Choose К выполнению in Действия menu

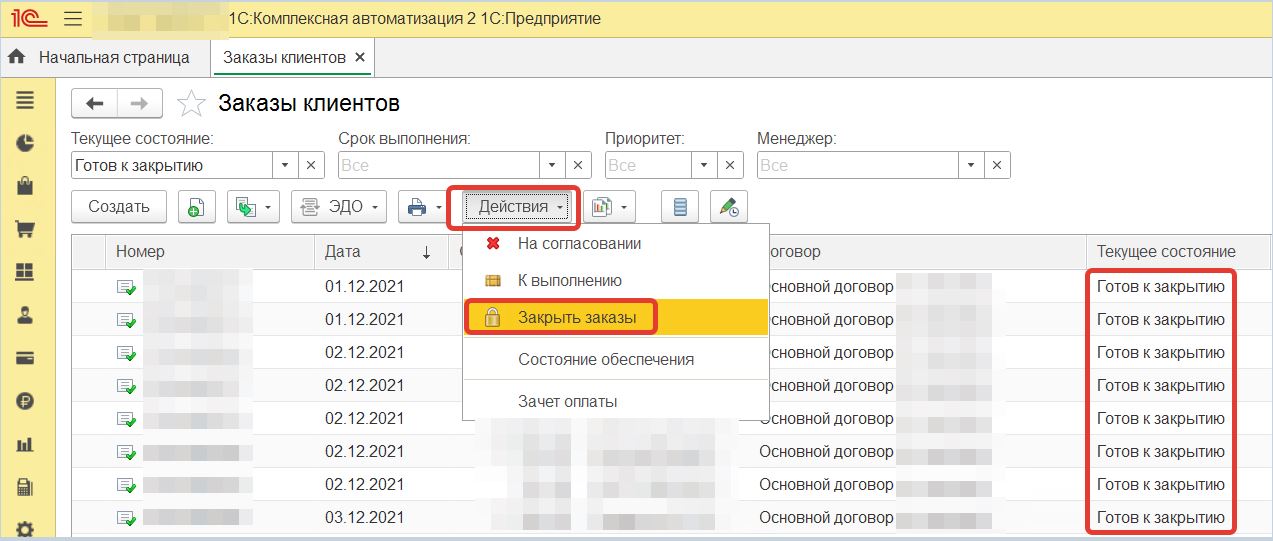(x=569, y=281)
